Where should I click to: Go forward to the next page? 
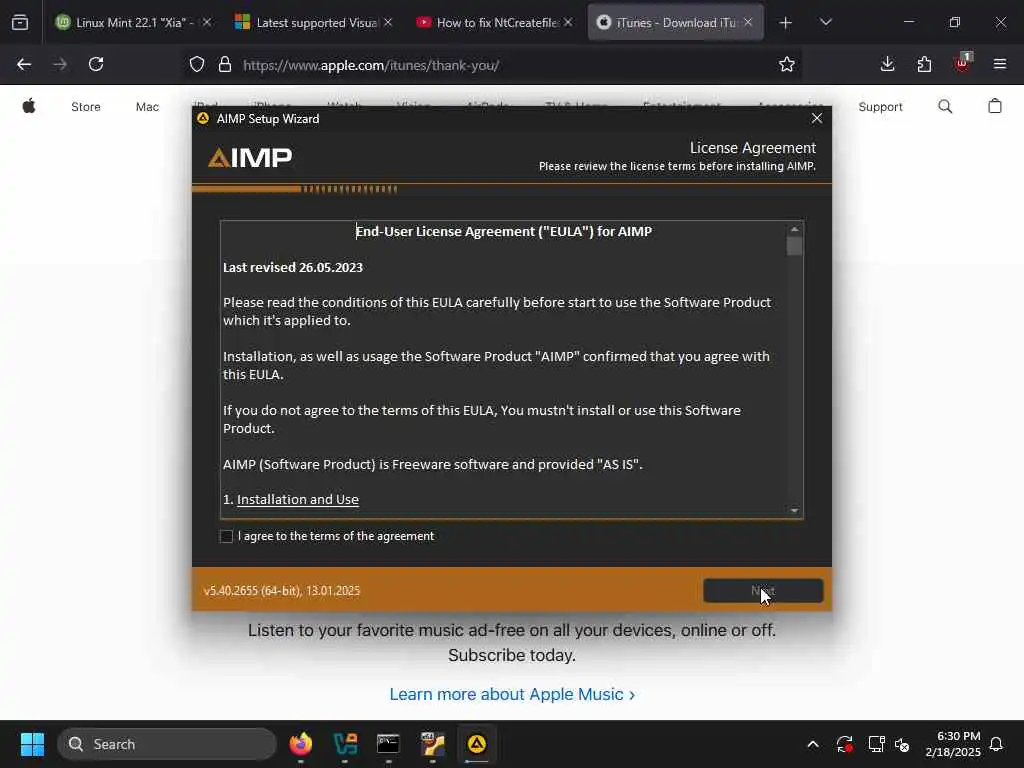point(60,64)
